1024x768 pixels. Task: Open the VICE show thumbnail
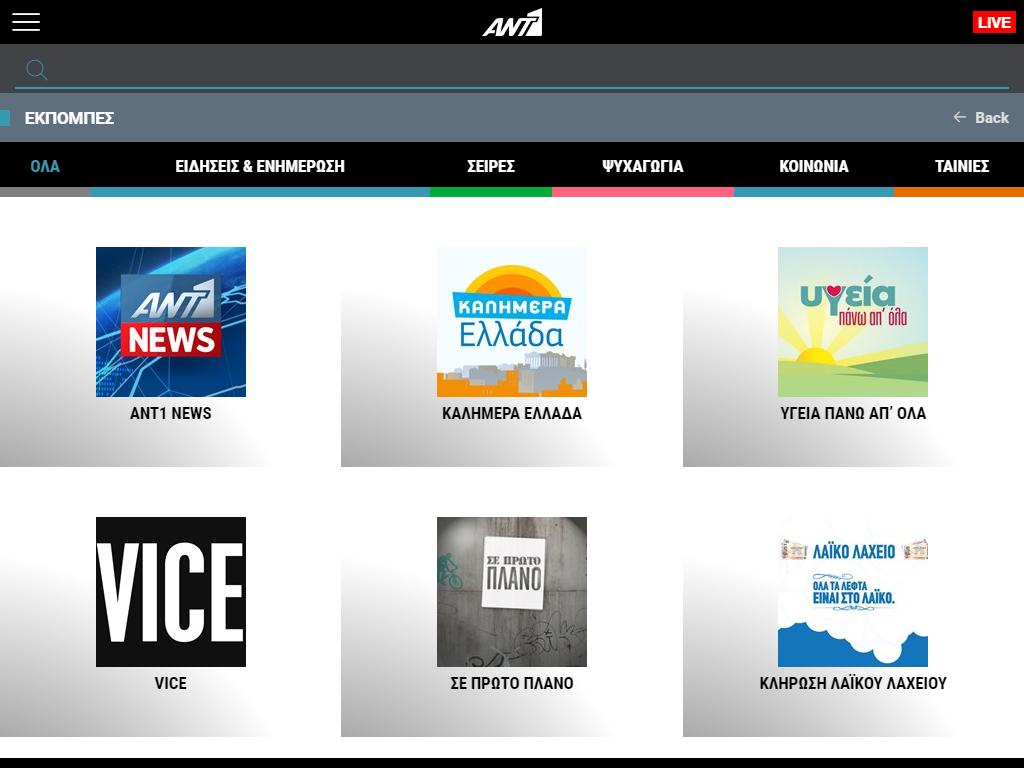coord(171,592)
